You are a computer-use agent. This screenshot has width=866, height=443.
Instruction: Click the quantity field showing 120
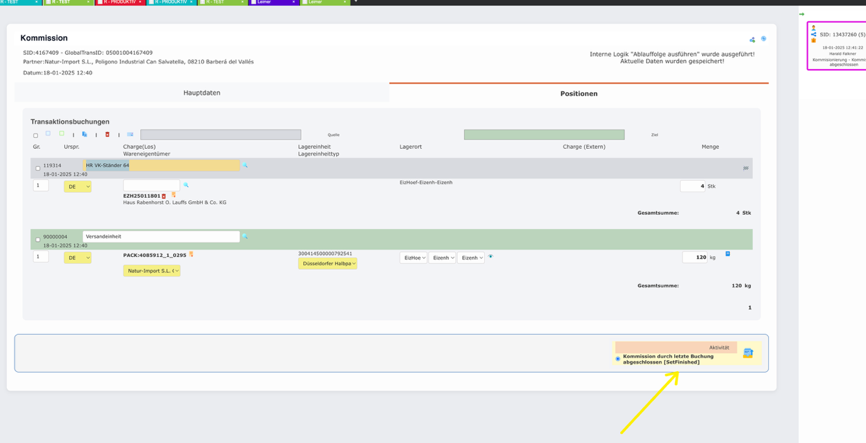[693, 257]
